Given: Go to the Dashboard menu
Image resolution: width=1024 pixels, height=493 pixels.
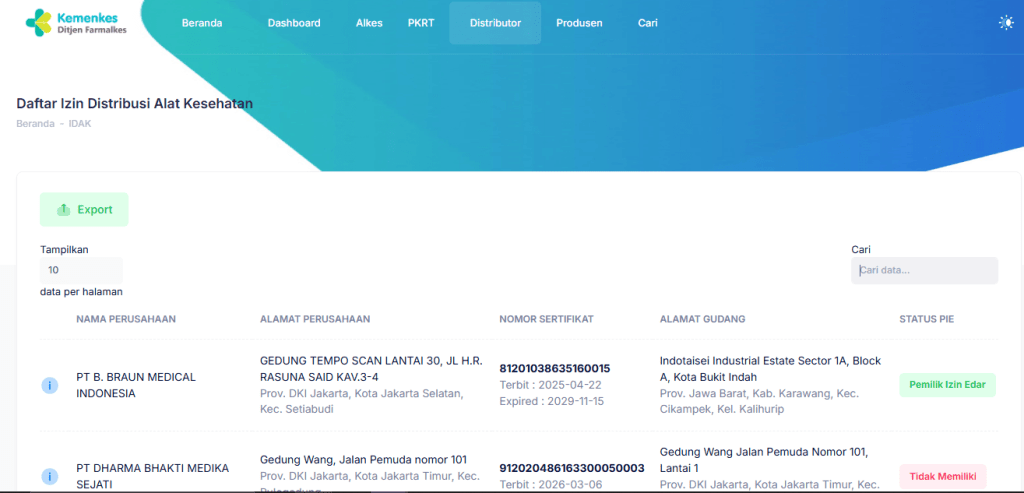Looking at the screenshot, I should coord(294,23).
